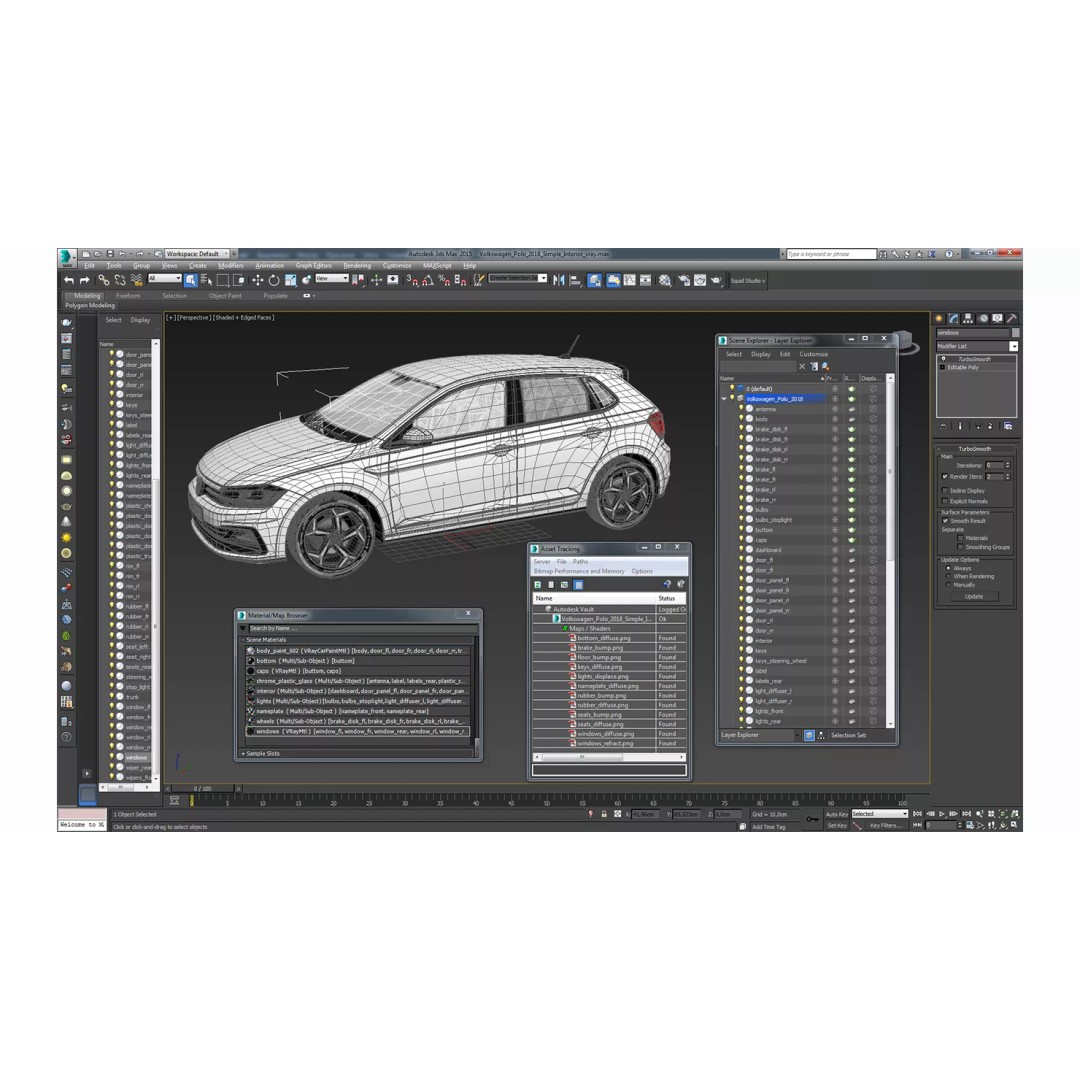Image resolution: width=1080 pixels, height=1080 pixels.
Task: Click the Key Filters button
Action: 885,825
